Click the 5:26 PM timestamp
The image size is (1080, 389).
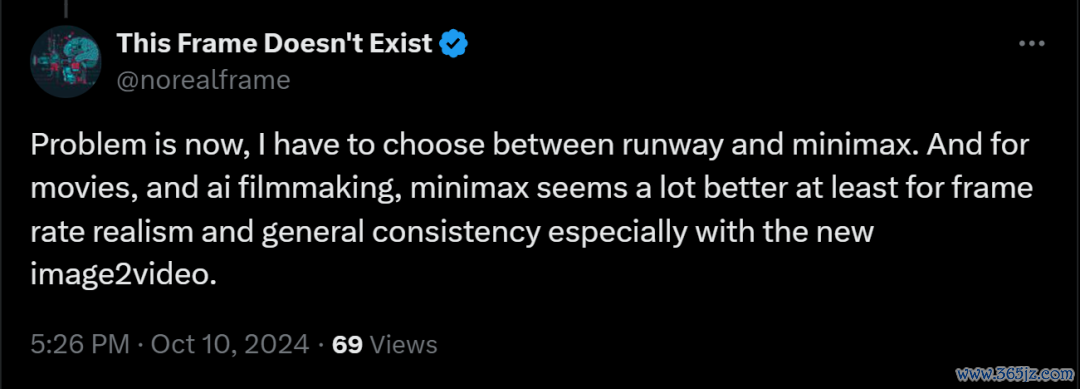tap(80, 344)
